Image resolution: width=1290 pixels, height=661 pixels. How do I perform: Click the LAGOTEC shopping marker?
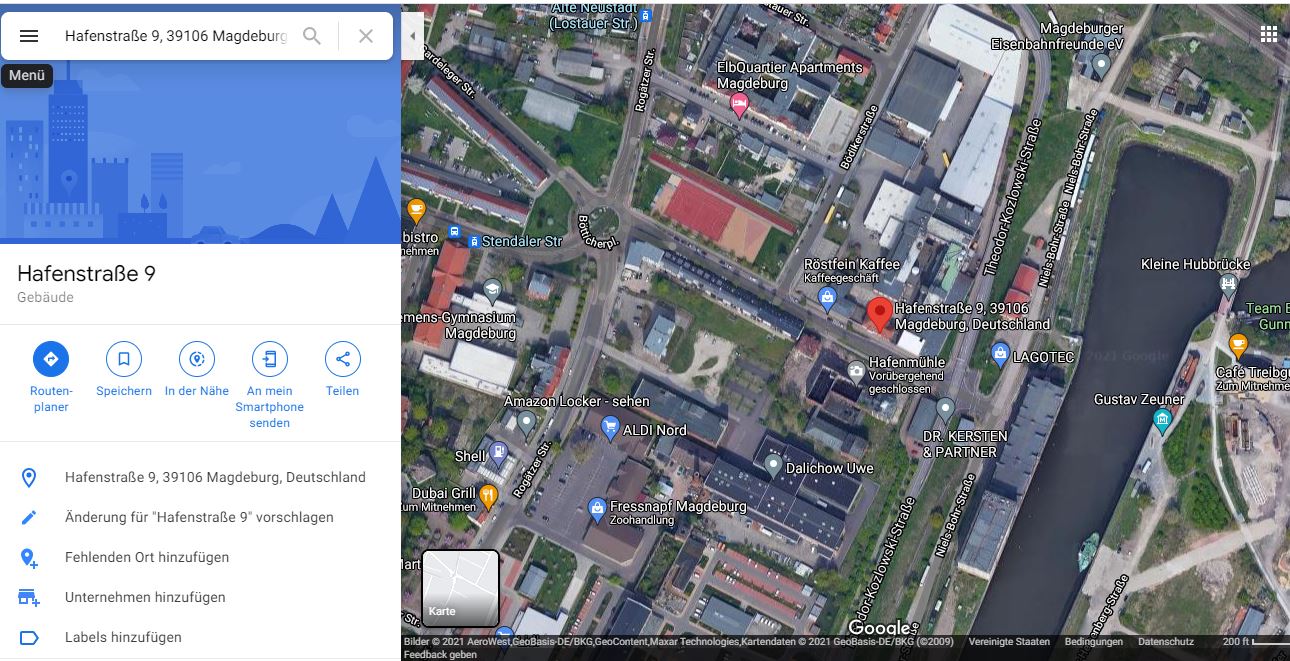(999, 353)
